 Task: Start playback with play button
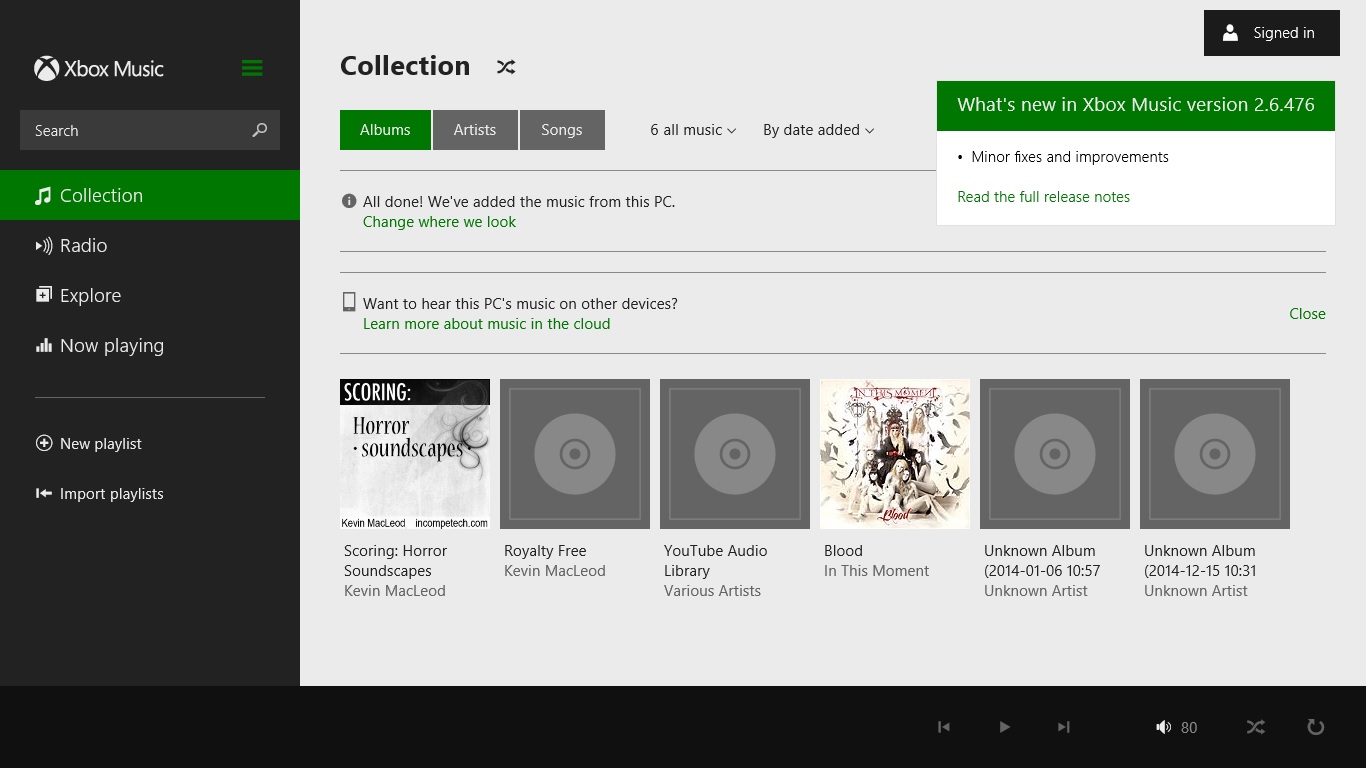click(x=1004, y=727)
